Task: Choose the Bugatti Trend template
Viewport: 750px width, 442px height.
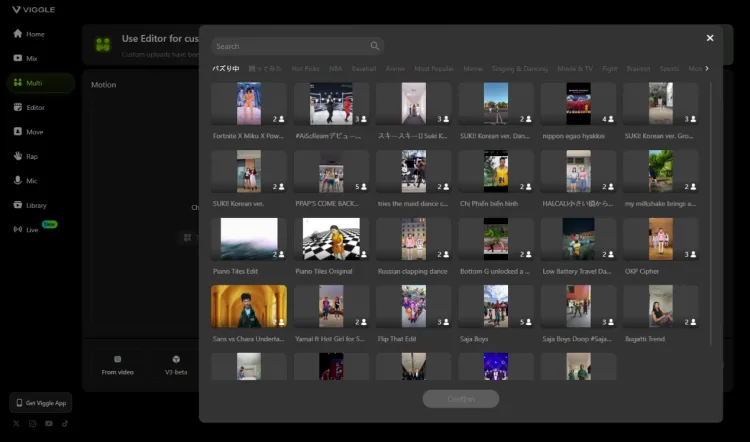Action: (660, 307)
